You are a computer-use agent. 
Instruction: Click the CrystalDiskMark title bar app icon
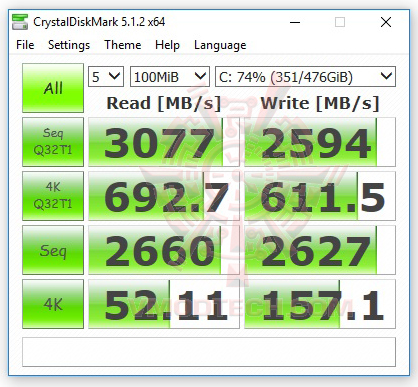point(20,22)
